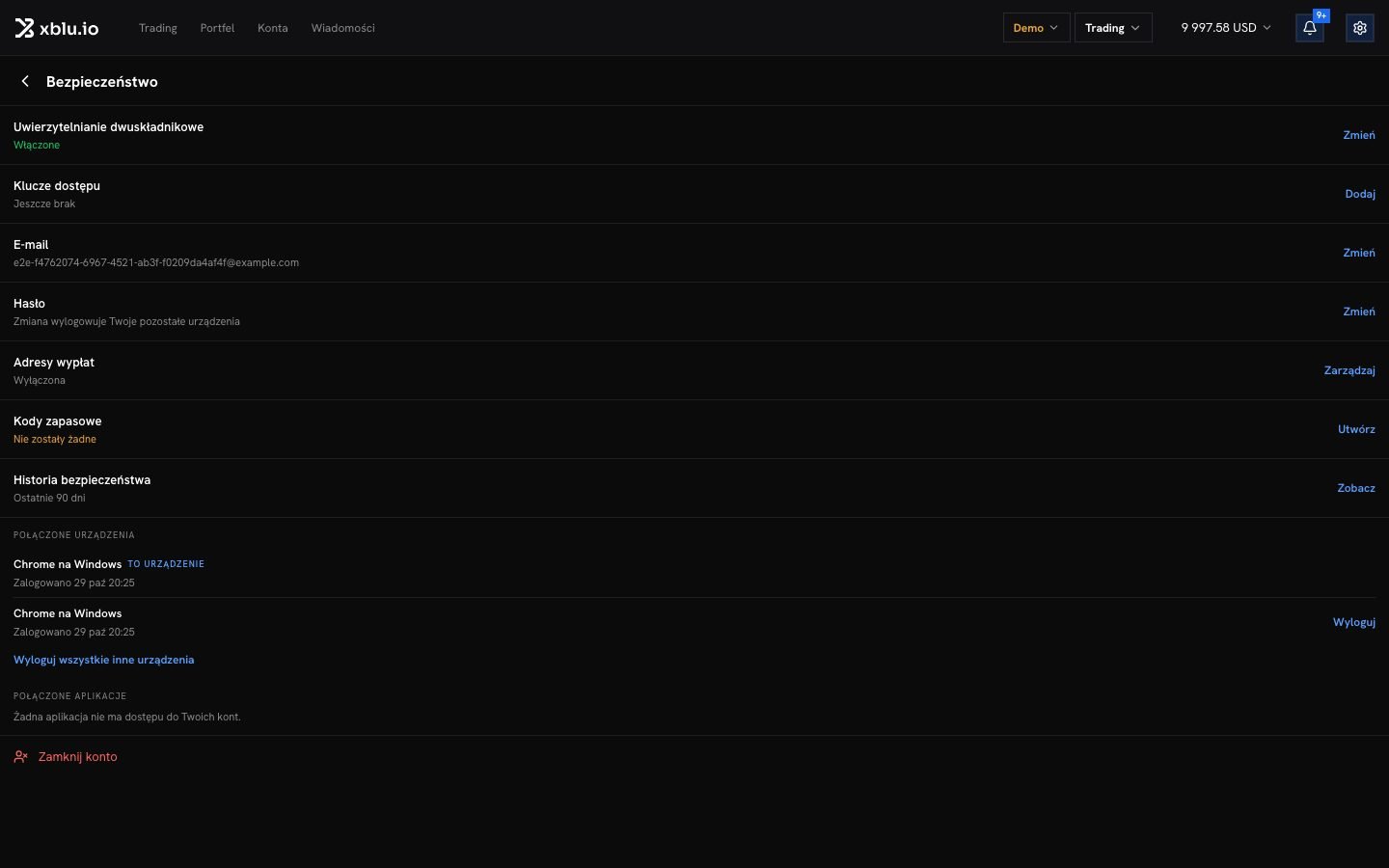
Task: Click the example.com email address
Action: point(156,262)
